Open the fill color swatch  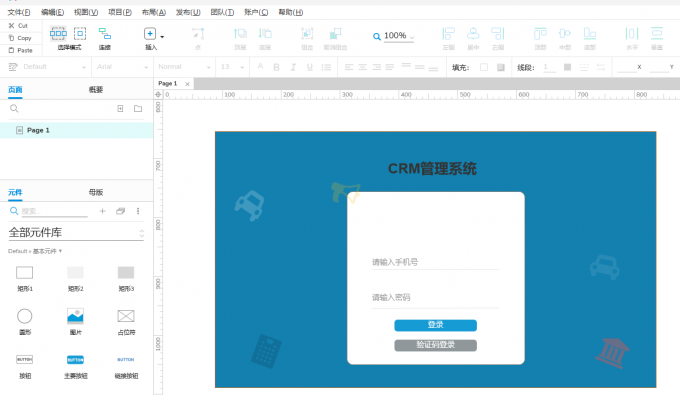[x=484, y=67]
